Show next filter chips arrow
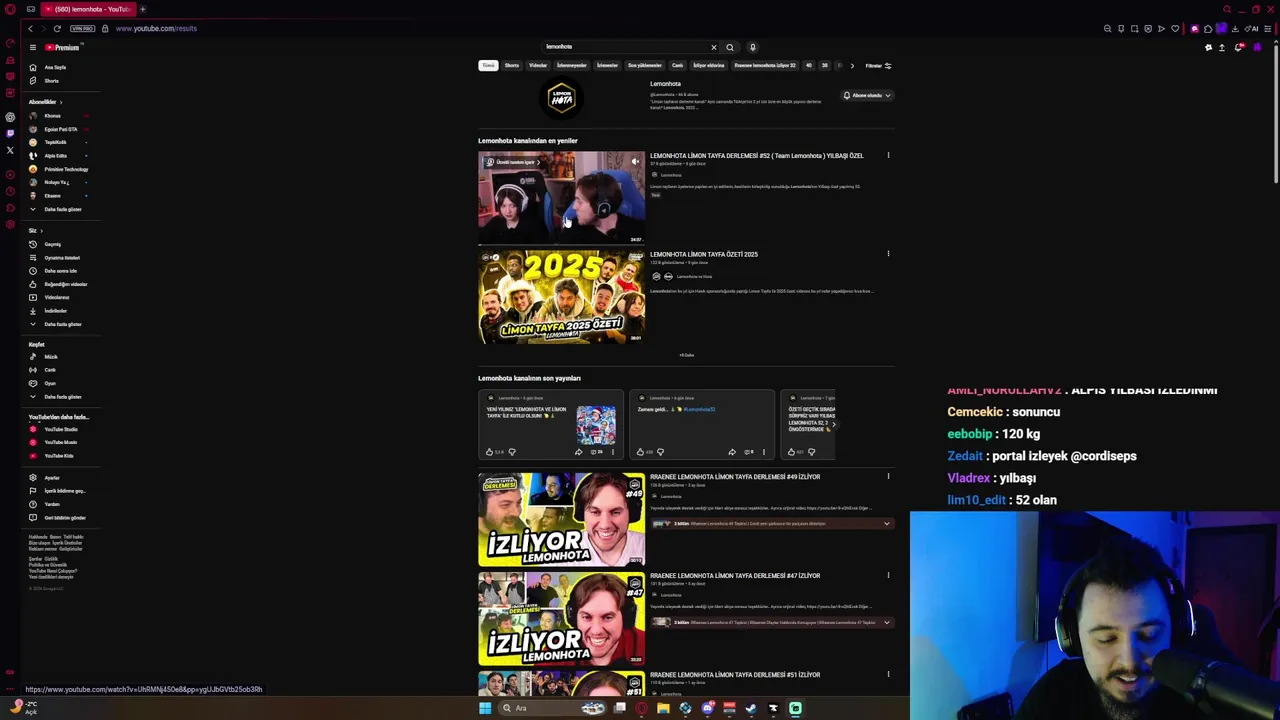Screen dimensions: 1280x720 pos(852,66)
